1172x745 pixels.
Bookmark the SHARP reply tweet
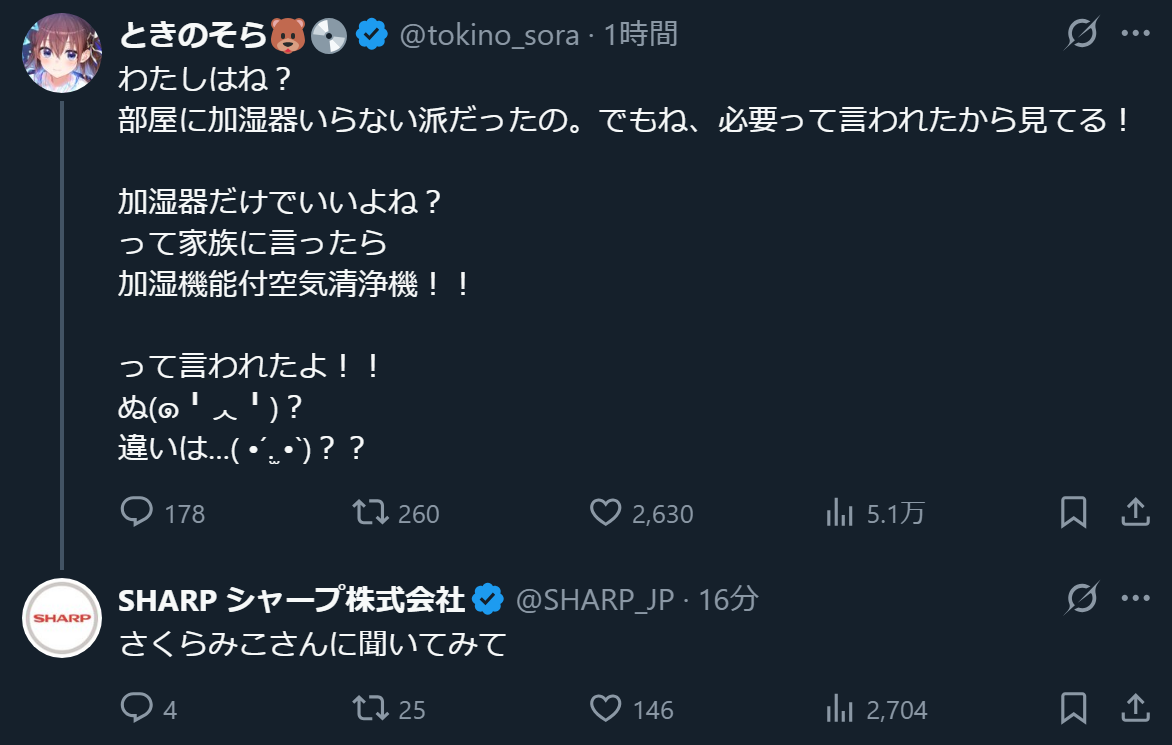(x=1073, y=709)
